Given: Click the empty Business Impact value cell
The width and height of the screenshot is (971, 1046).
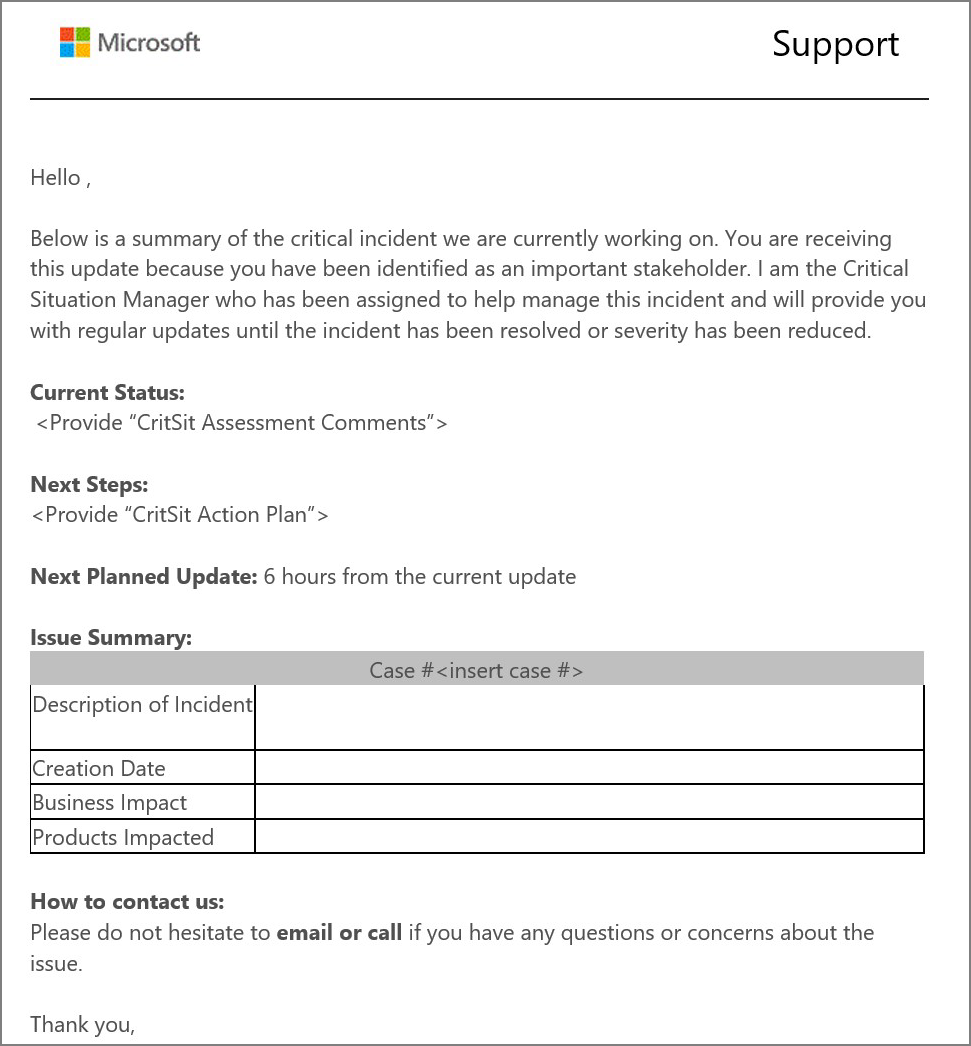Looking at the screenshot, I should [589, 802].
